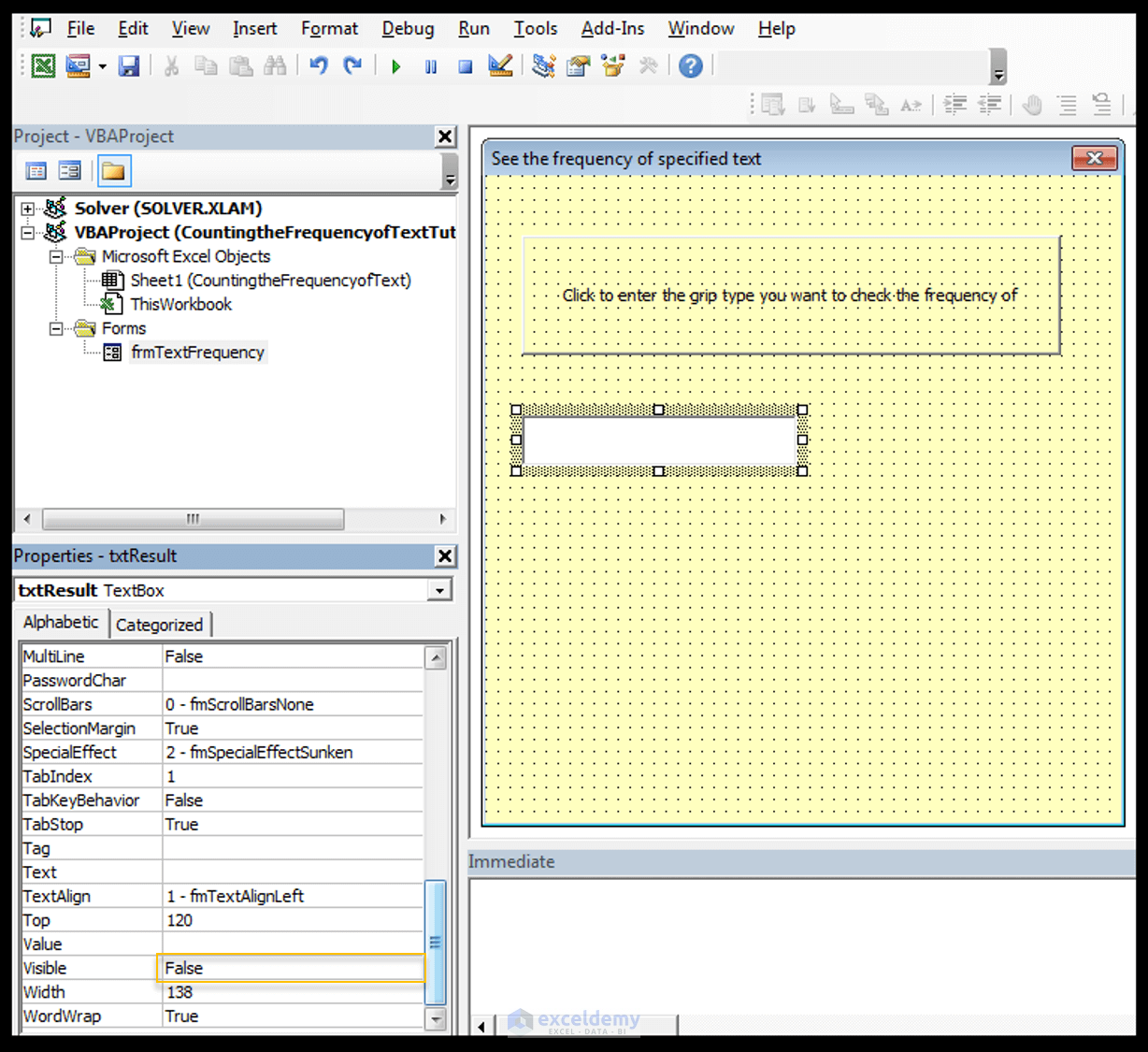1148x1052 pixels.
Task: Click the SpecialEffect property value
Action: [x=292, y=752]
